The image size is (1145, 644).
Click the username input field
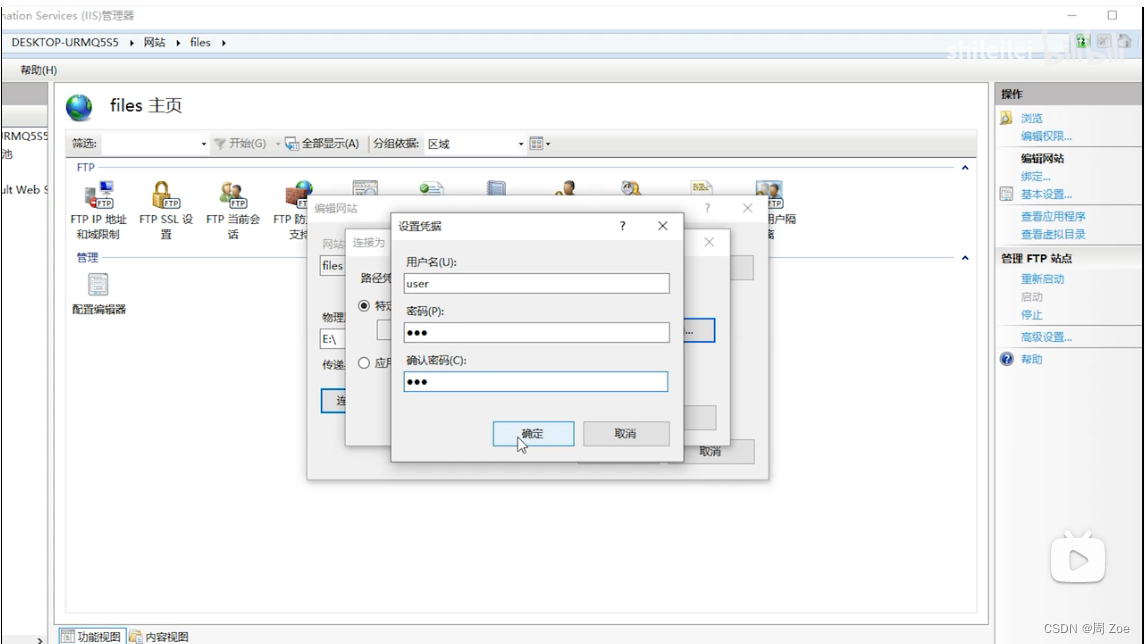pos(536,283)
